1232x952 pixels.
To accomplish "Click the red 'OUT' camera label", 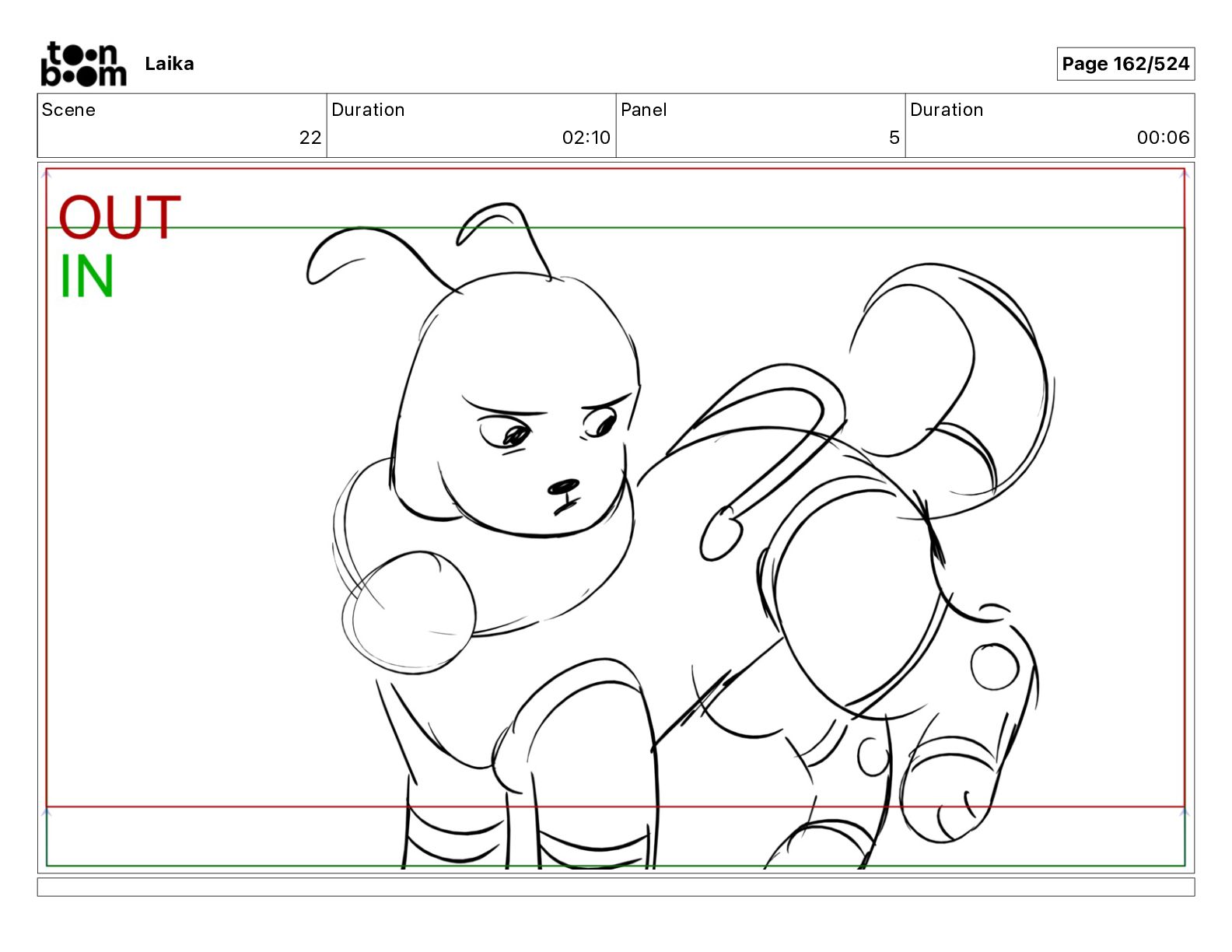I will point(120,217).
